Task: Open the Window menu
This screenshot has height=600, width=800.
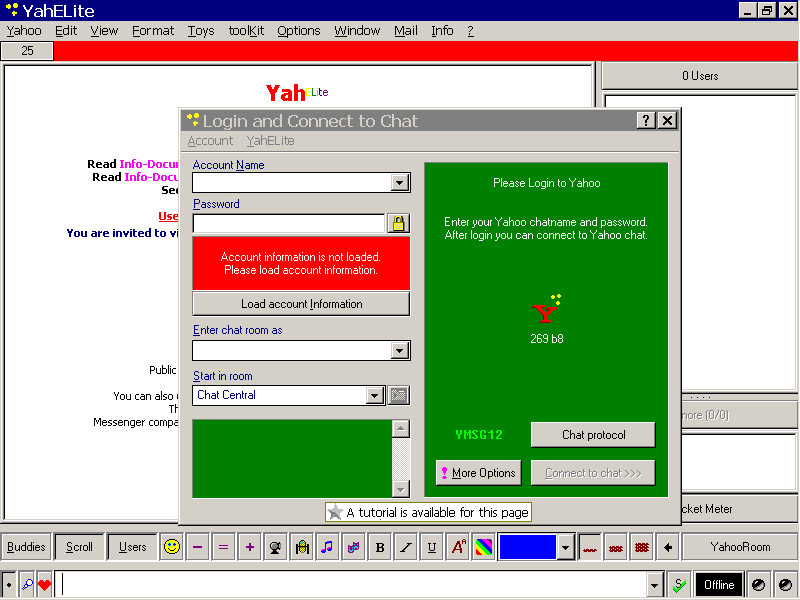Action: (357, 31)
